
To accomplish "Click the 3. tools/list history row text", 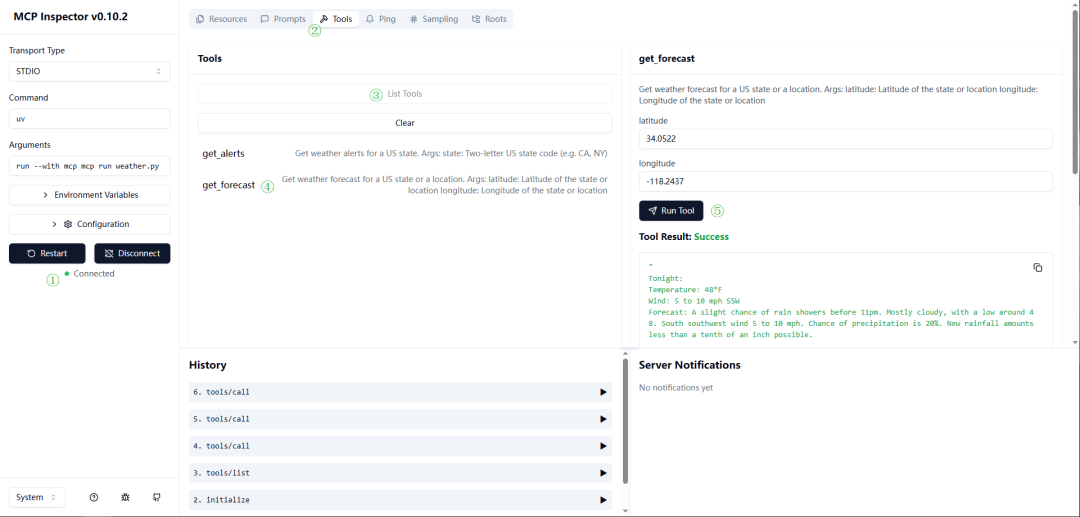I will pyautogui.click(x=221, y=473).
